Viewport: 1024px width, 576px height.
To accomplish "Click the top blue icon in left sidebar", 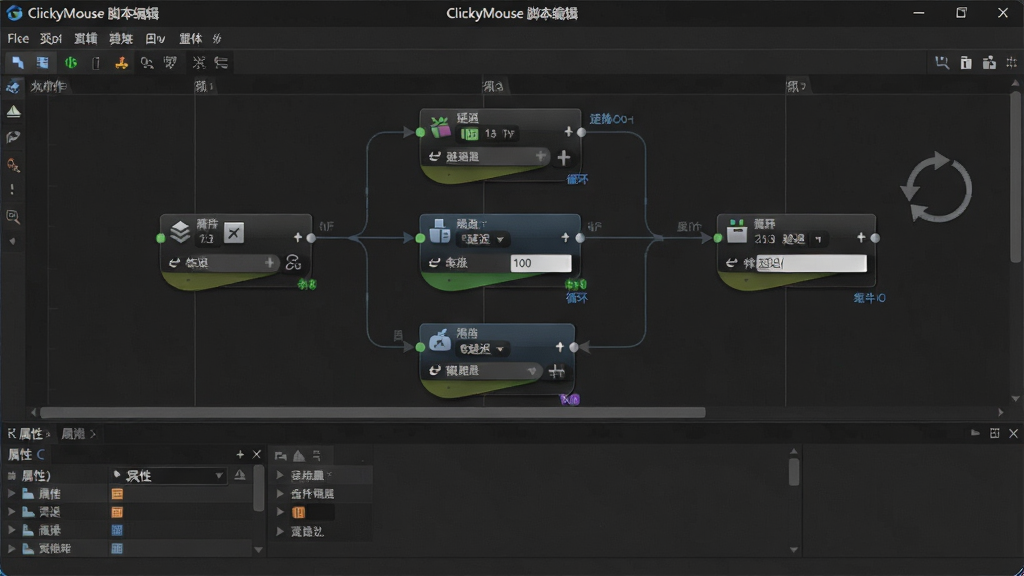I will point(12,87).
